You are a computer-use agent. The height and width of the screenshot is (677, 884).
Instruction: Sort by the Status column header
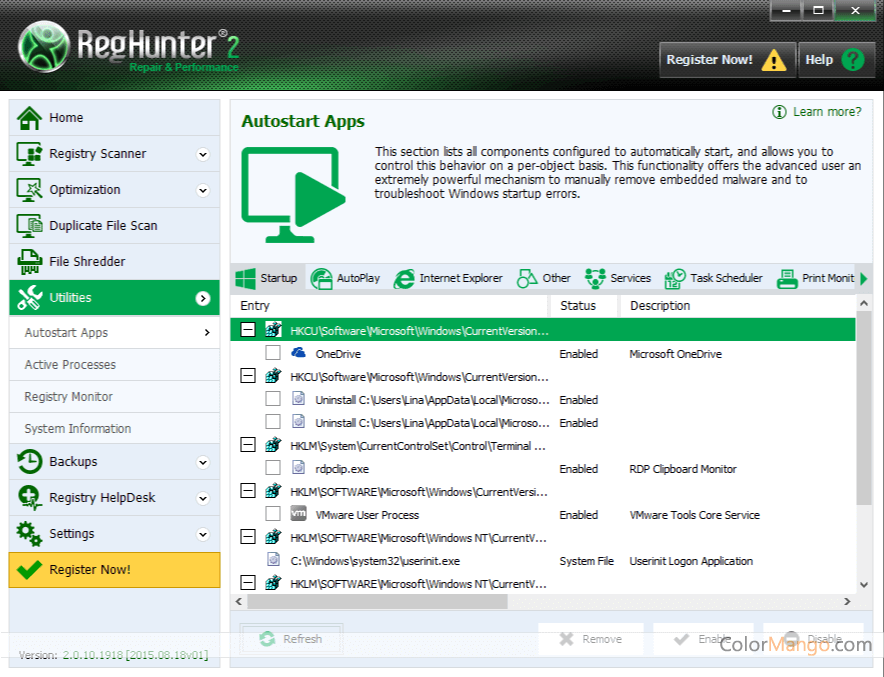click(x=584, y=306)
